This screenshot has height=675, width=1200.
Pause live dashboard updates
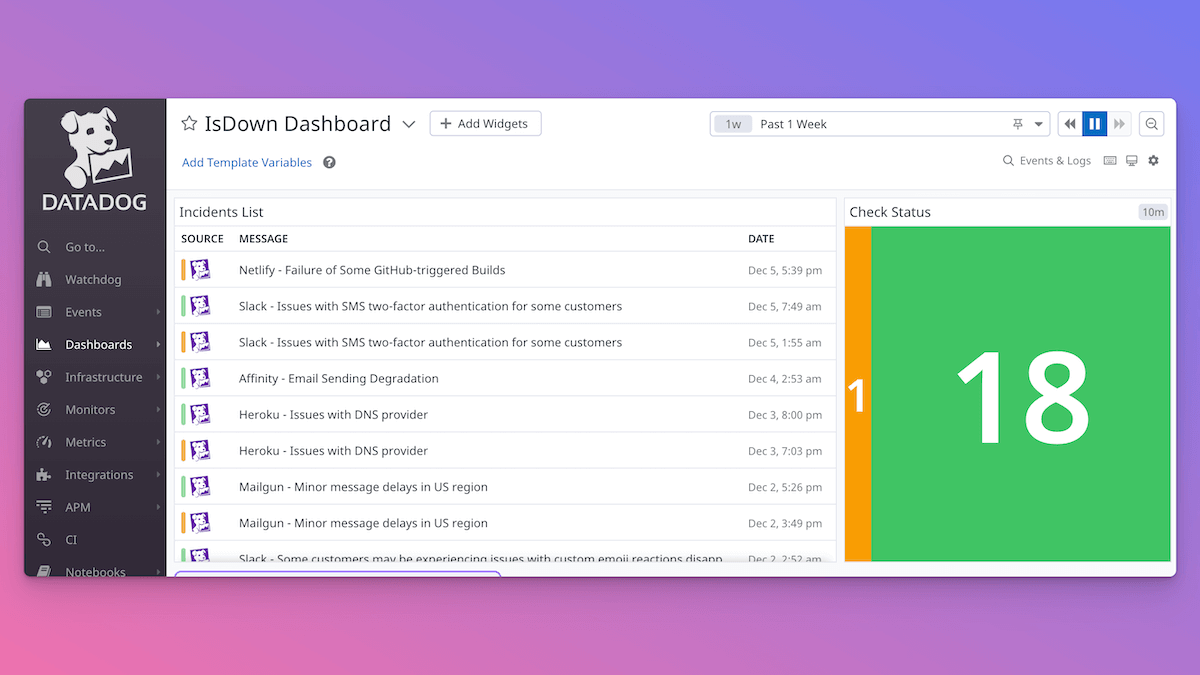(1095, 124)
